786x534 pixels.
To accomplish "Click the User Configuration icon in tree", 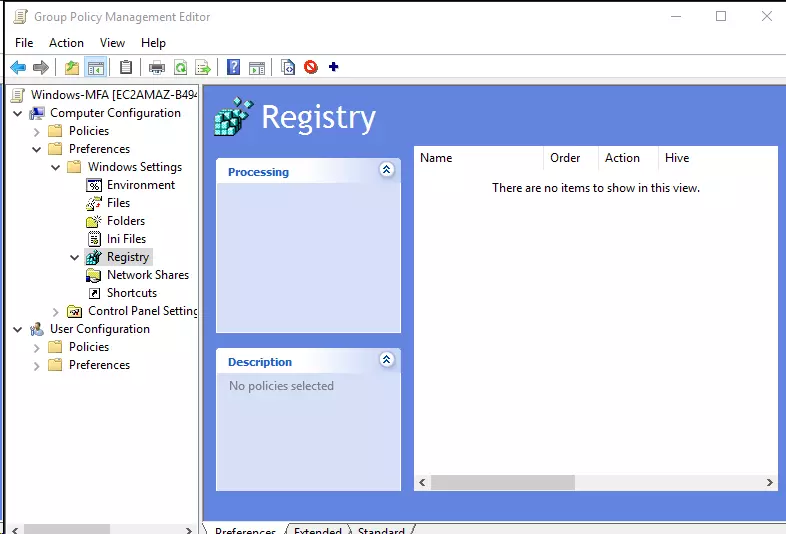I will [37, 329].
